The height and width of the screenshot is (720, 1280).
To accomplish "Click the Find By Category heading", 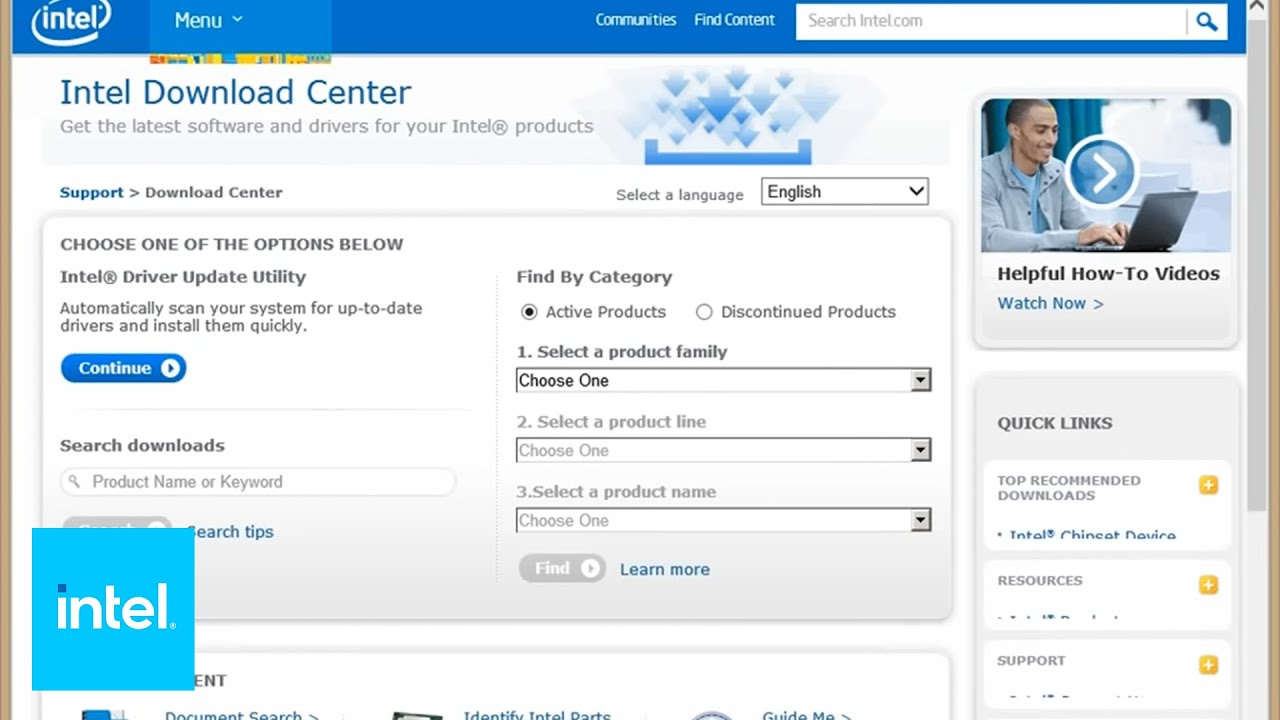I will click(594, 277).
